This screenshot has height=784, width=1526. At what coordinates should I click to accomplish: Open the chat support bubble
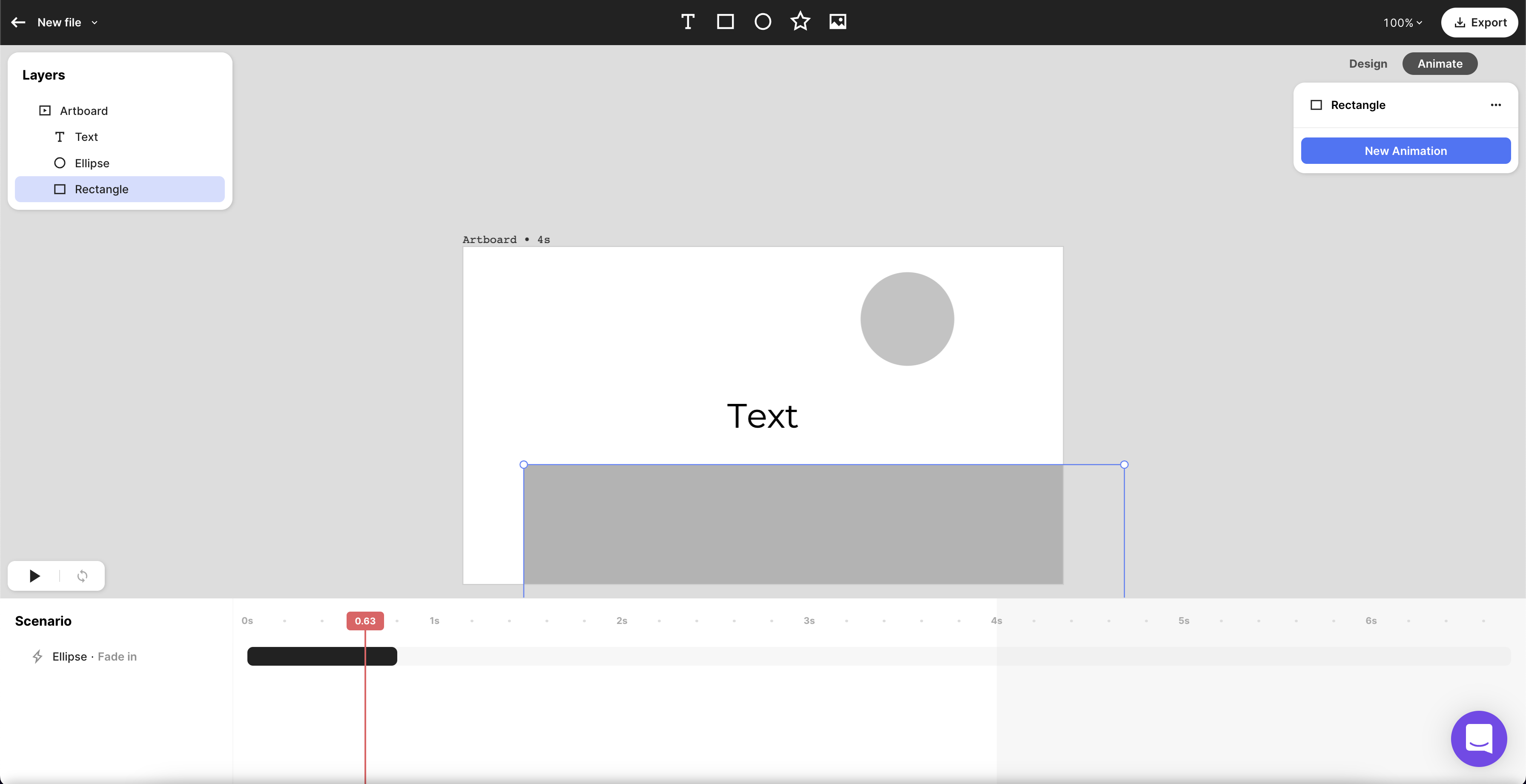coord(1478,738)
